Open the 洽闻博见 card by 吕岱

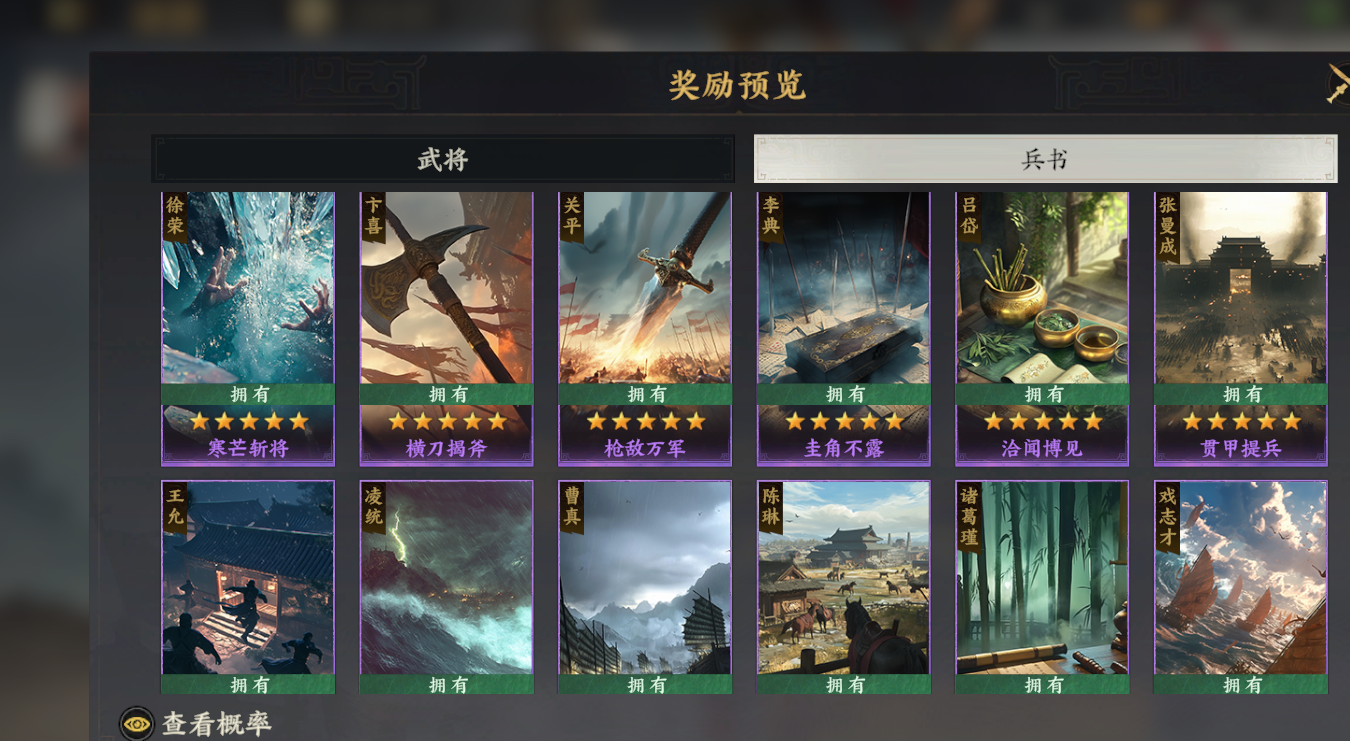(x=1042, y=329)
